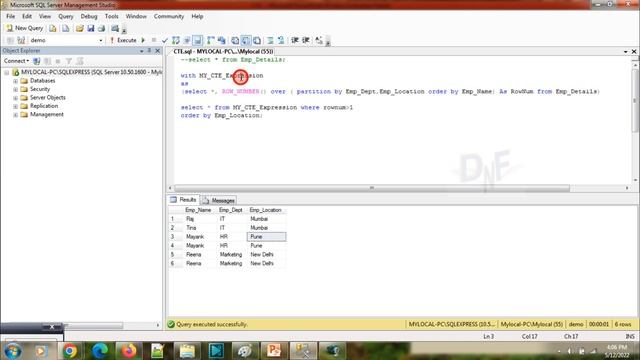Click the Open File folder icon
640x360 pixels.
(80, 28)
